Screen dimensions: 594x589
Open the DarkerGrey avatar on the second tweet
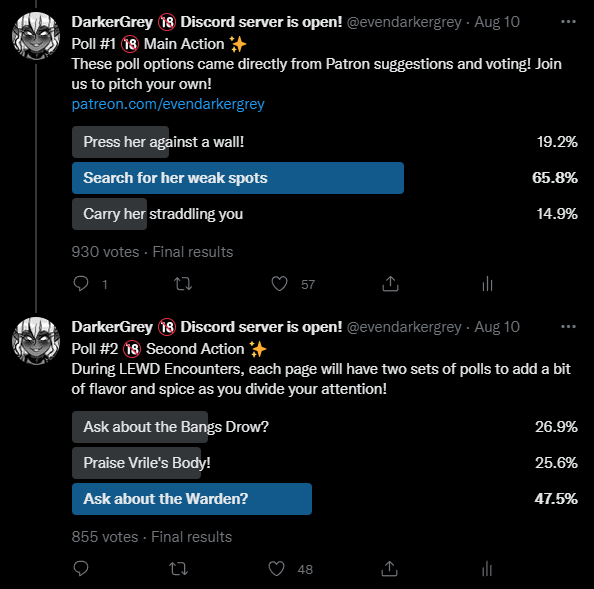point(36,341)
